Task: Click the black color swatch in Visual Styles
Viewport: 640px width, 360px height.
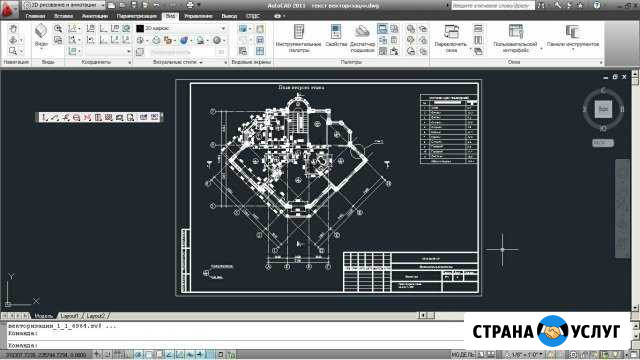Action: click(x=140, y=29)
